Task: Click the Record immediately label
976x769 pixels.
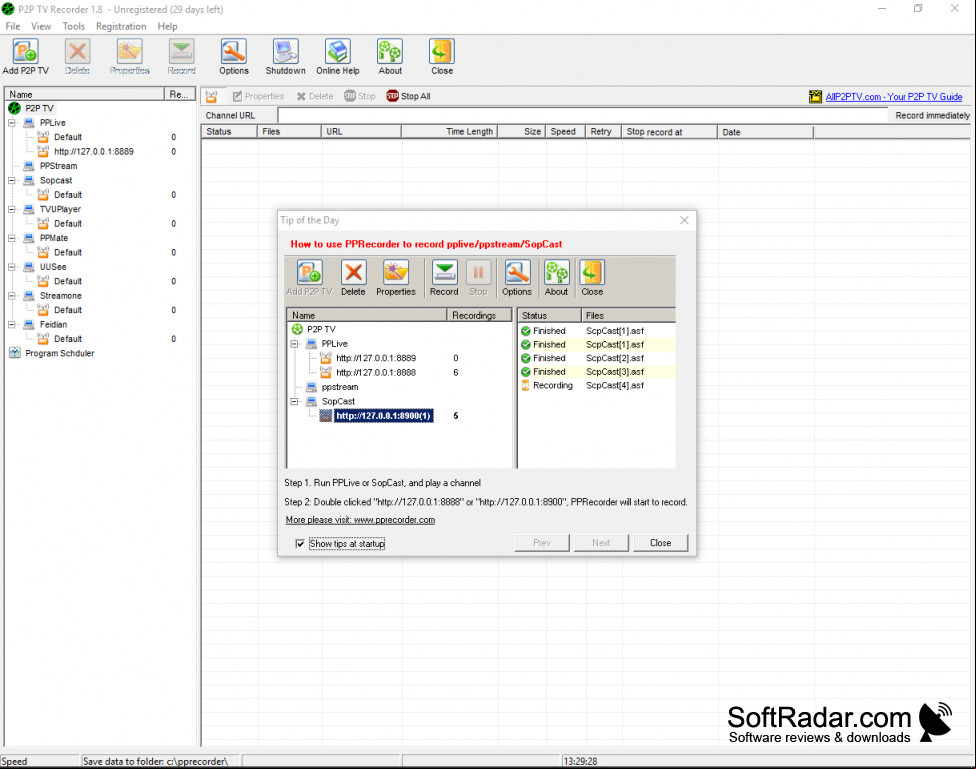Action: click(932, 116)
